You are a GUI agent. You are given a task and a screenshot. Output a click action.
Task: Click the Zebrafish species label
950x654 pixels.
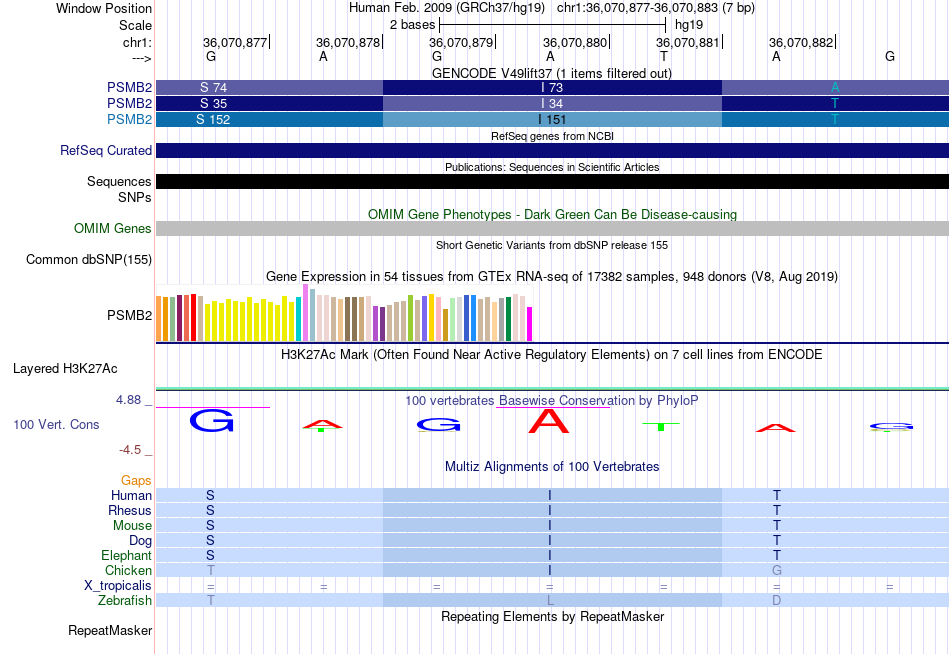[125, 601]
